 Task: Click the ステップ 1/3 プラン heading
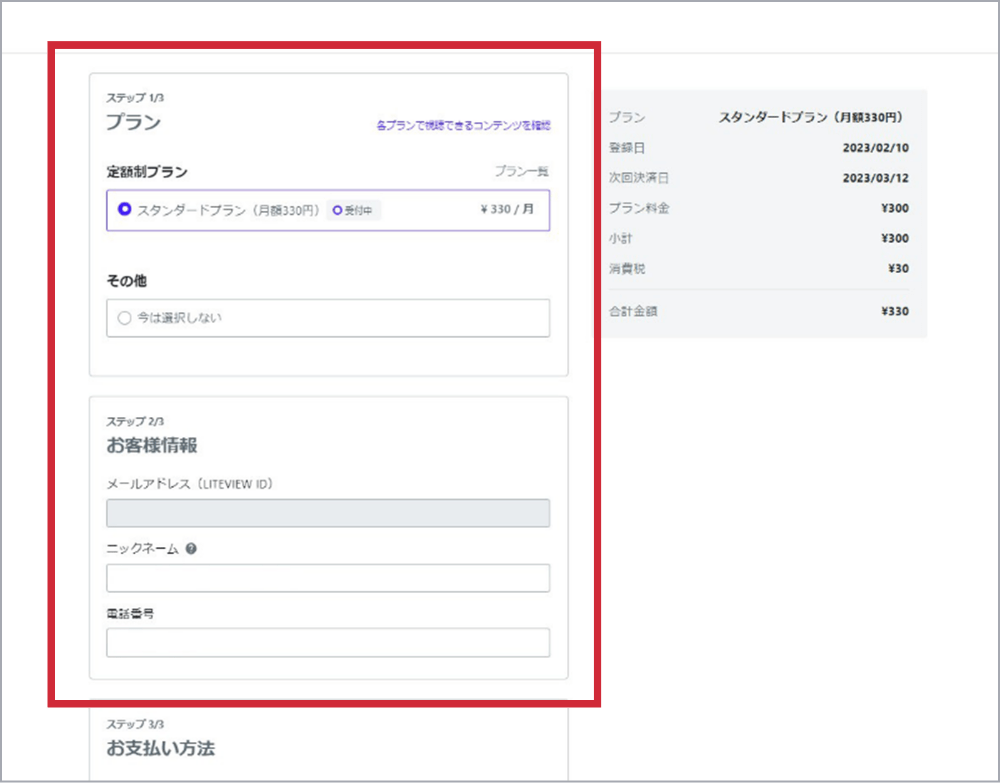tap(133, 120)
